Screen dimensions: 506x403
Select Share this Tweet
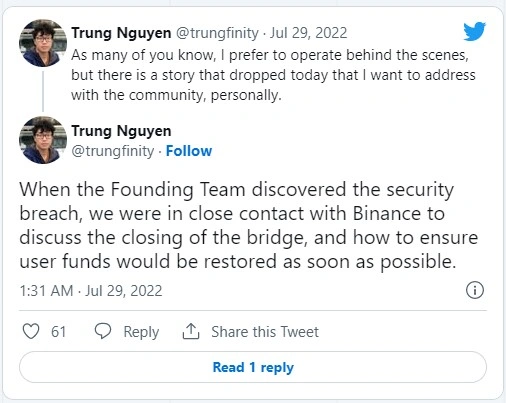[x=265, y=332]
